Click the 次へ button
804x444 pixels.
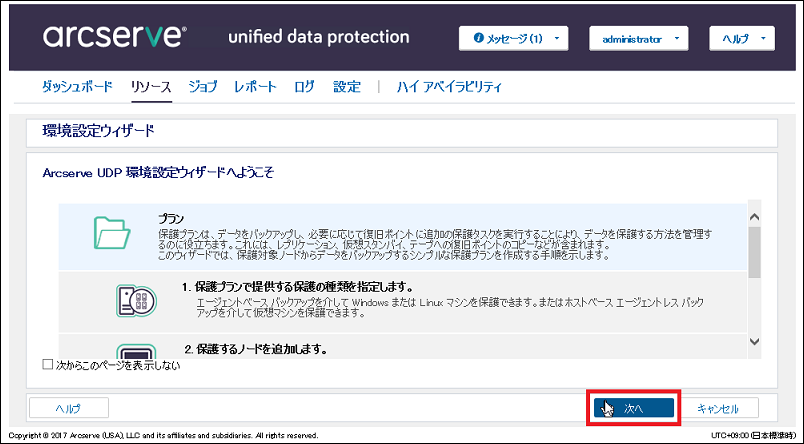(634, 408)
